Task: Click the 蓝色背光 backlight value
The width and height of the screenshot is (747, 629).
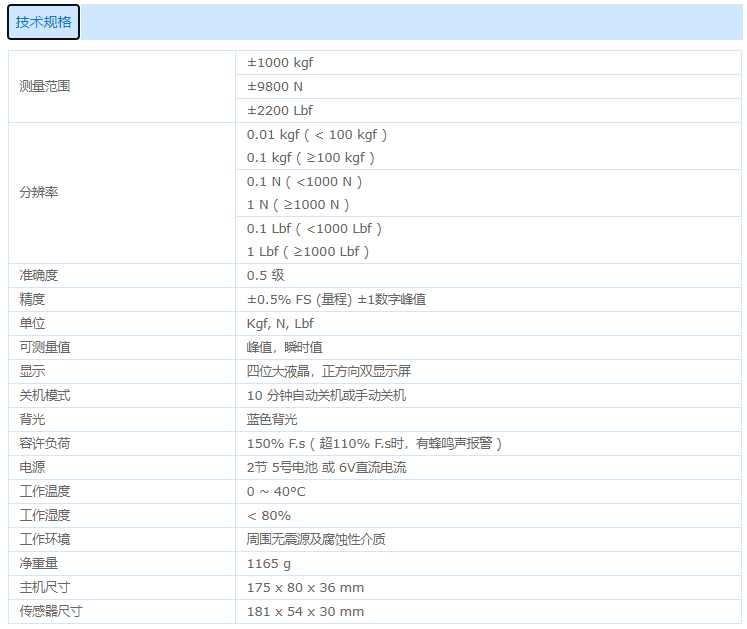Action: [x=272, y=419]
